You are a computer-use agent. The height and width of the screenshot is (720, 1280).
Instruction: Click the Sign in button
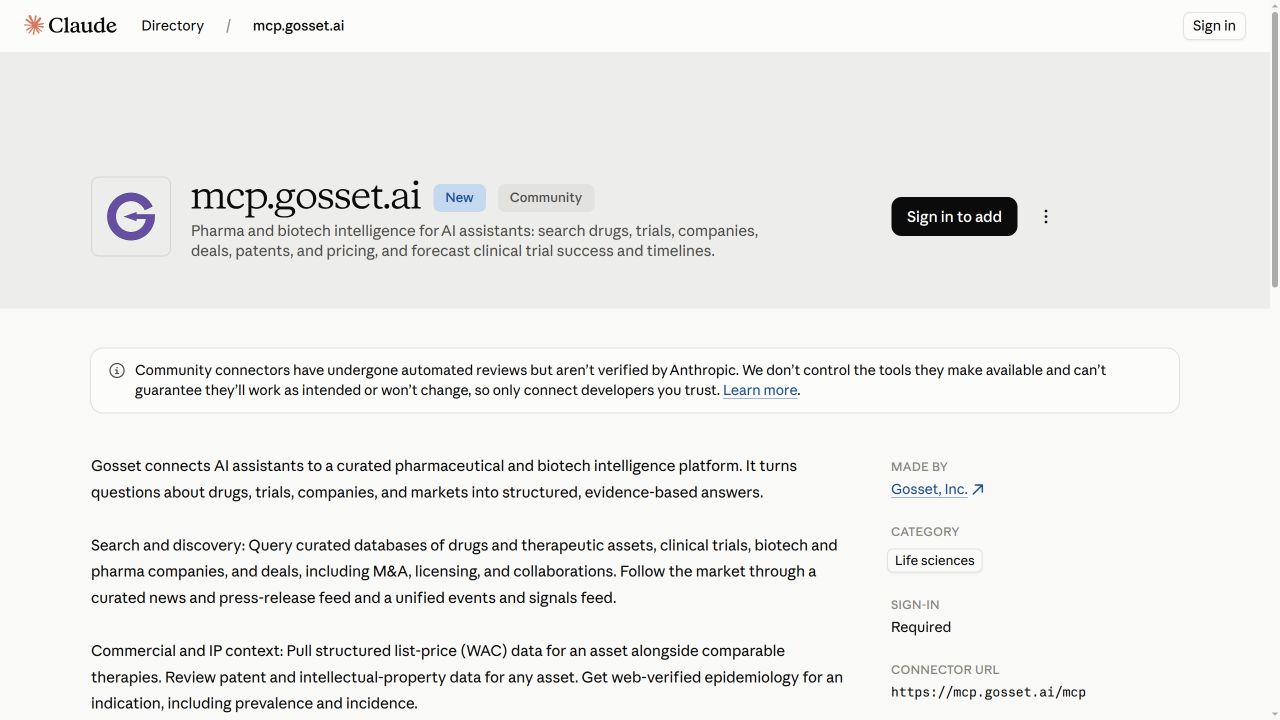(1214, 26)
